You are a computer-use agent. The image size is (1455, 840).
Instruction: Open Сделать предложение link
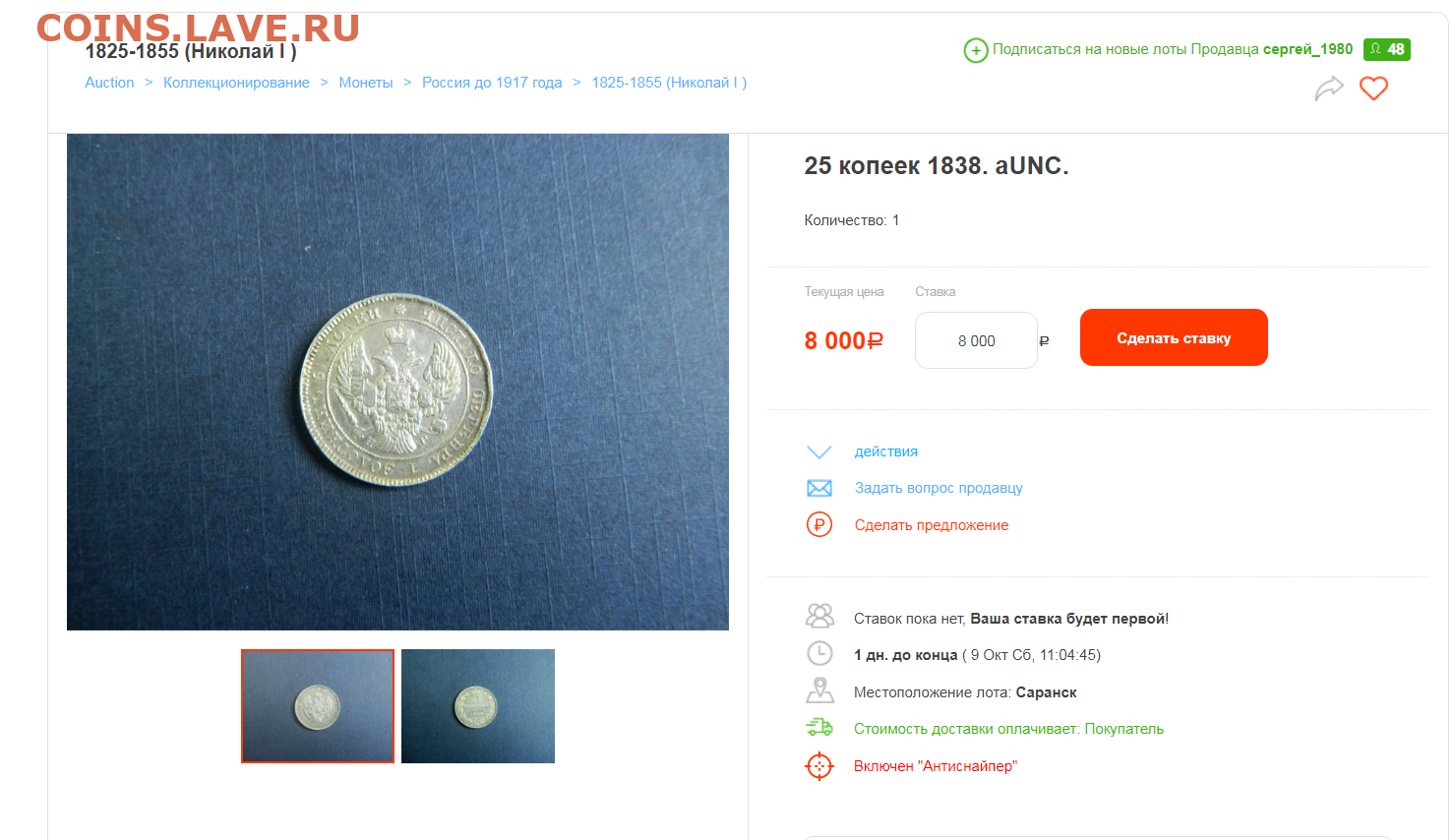coord(932,525)
